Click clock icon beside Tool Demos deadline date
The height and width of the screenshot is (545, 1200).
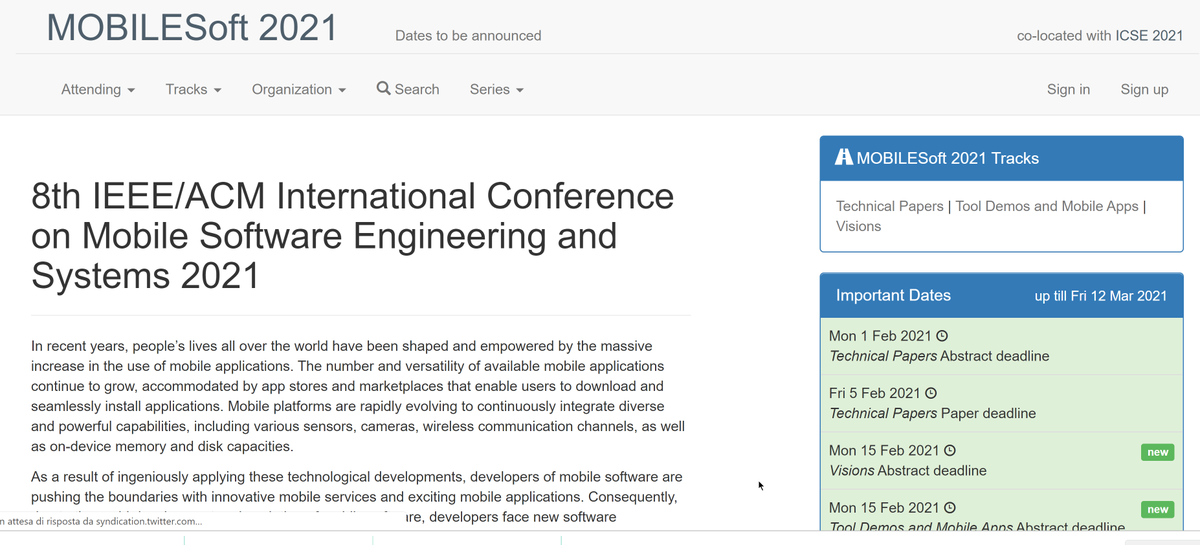950,508
